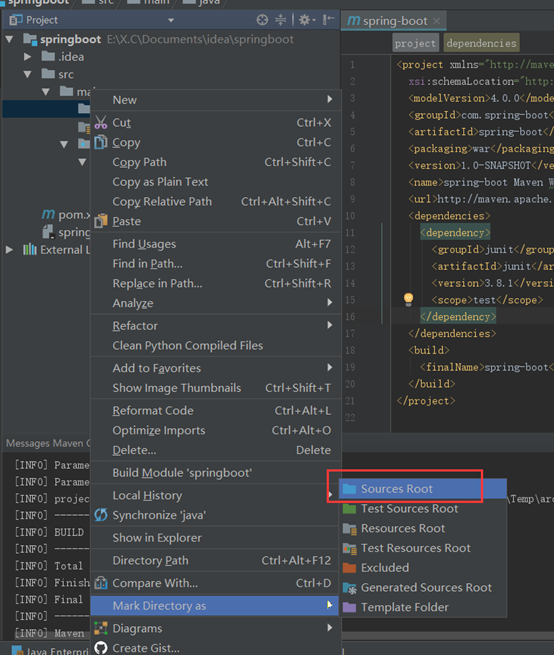Screen dimensions: 554x655
Task: Click the External Libraries icon
Action: click(x=30, y=249)
